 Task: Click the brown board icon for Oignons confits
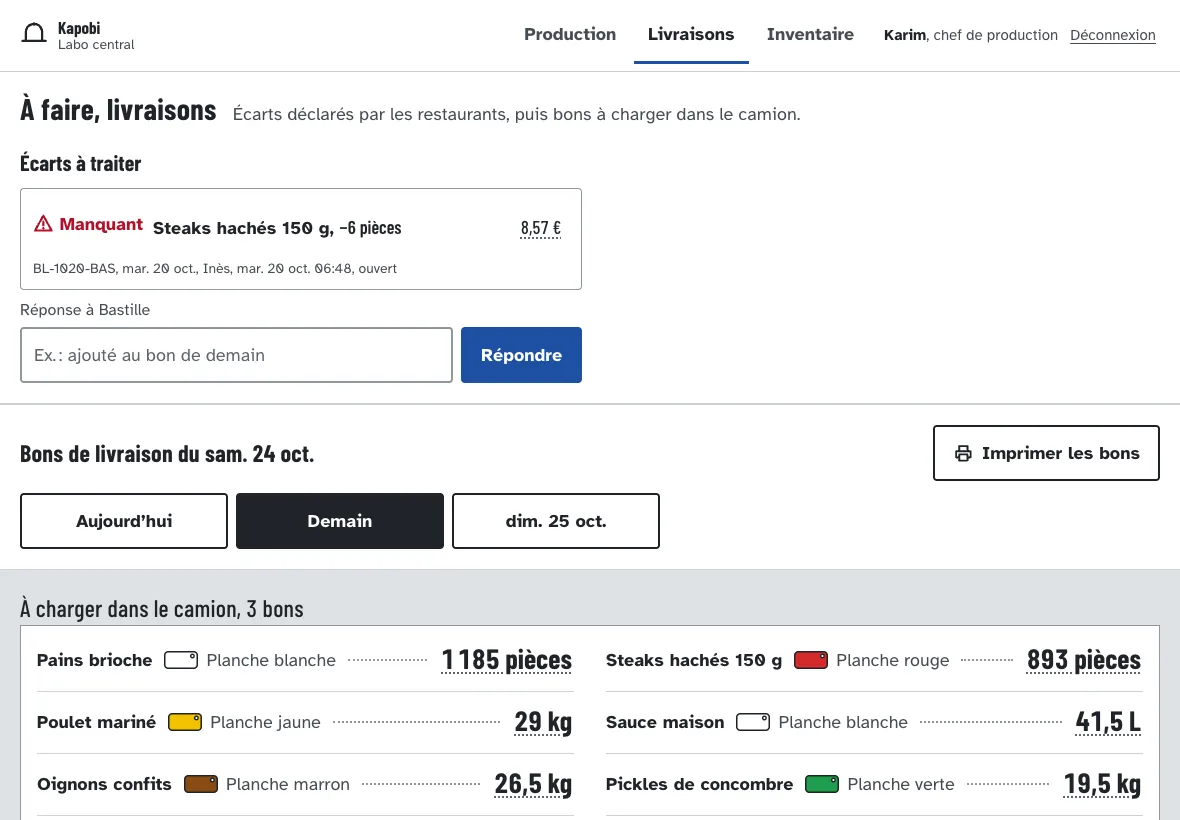tap(200, 784)
